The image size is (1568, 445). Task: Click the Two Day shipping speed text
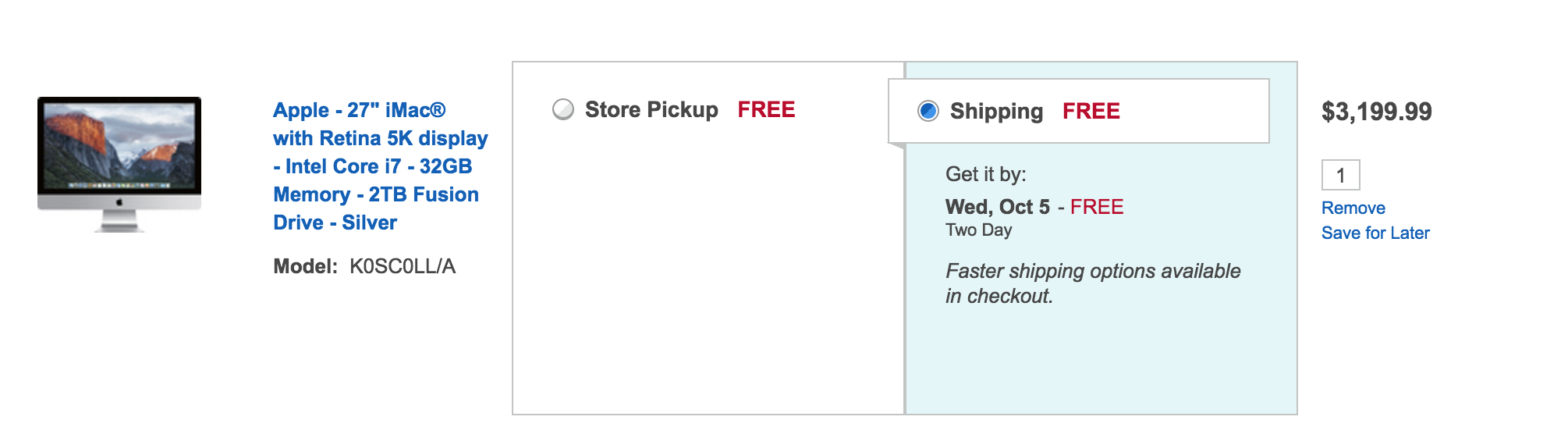pyautogui.click(x=978, y=230)
